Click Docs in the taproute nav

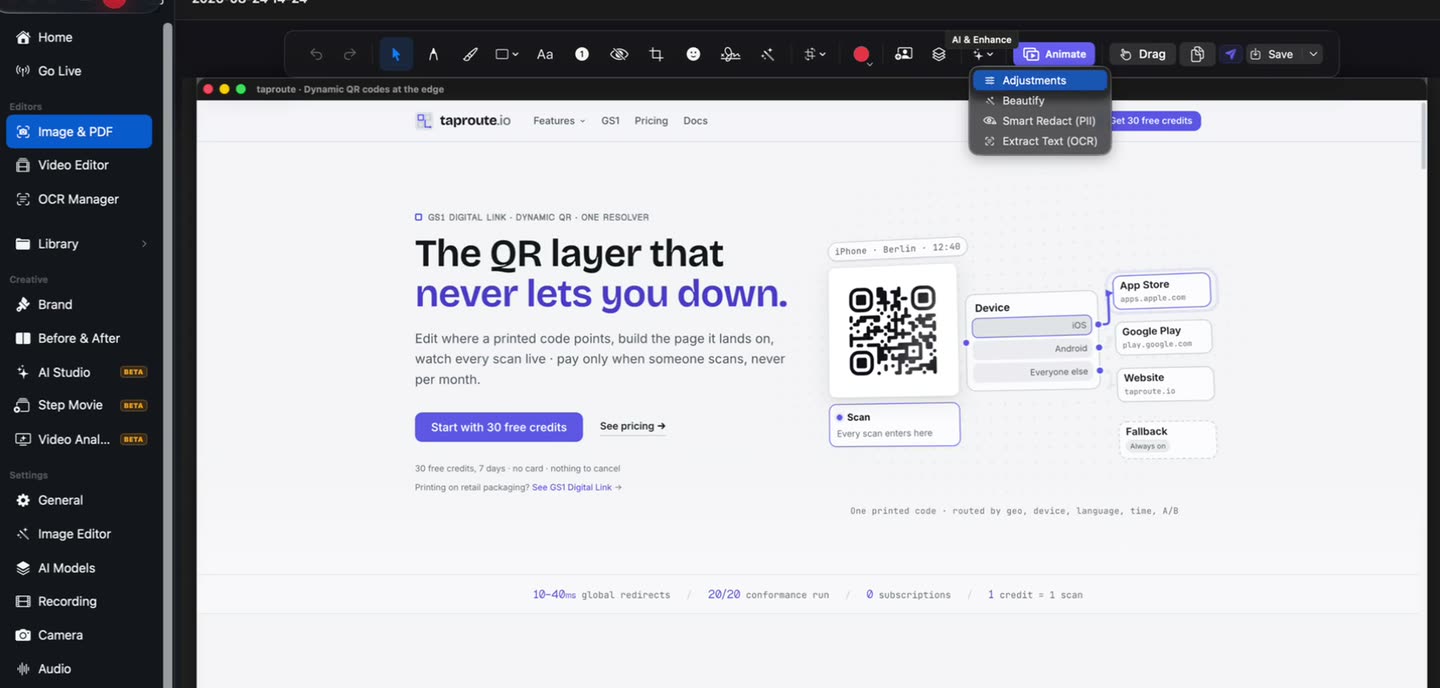[x=695, y=121]
